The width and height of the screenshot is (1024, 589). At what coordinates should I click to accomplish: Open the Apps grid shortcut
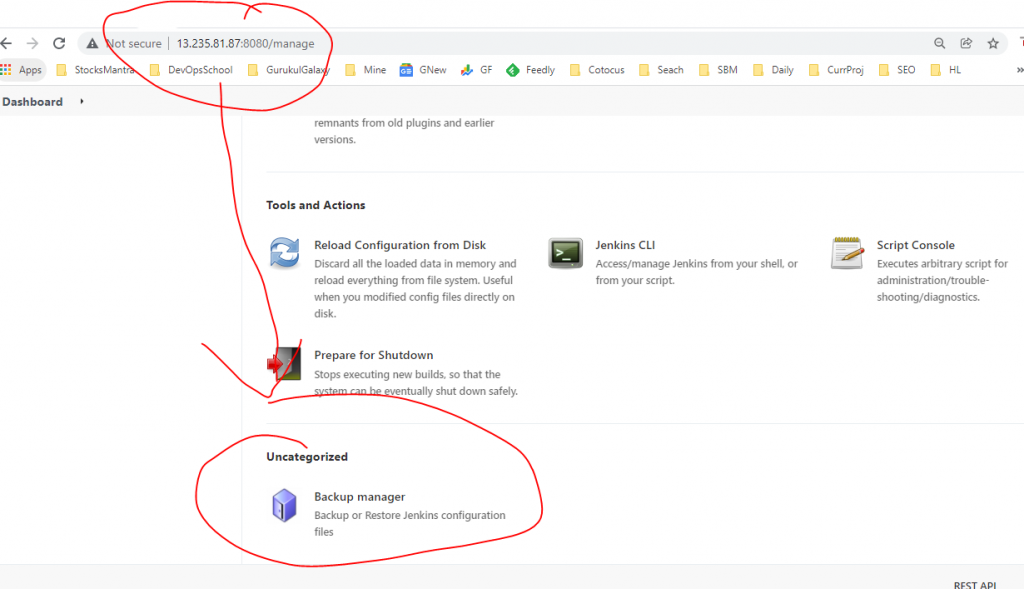[x=22, y=70]
